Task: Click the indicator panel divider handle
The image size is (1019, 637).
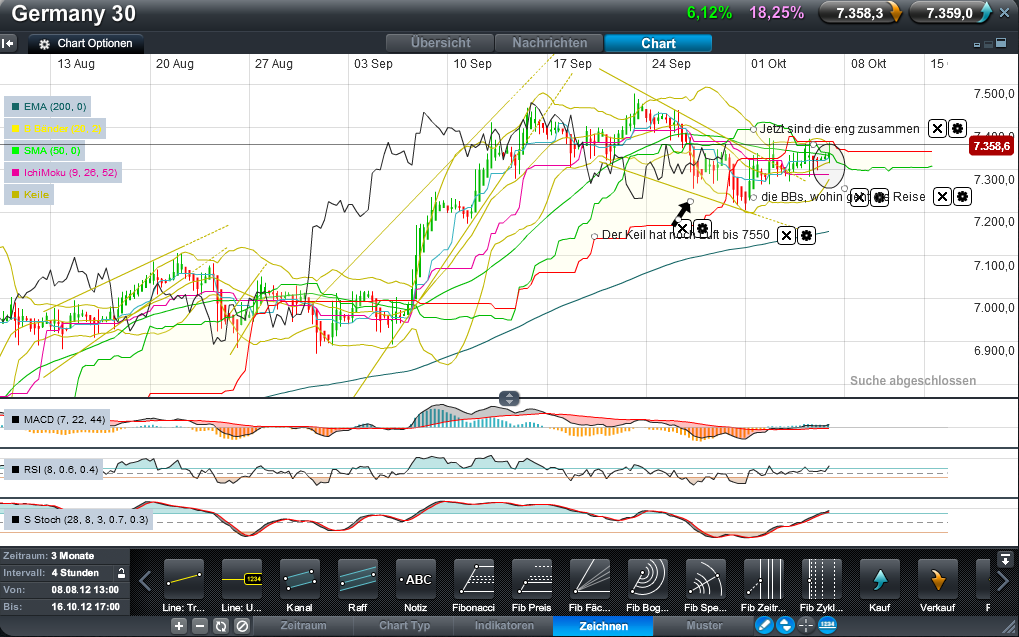Action: (x=509, y=398)
